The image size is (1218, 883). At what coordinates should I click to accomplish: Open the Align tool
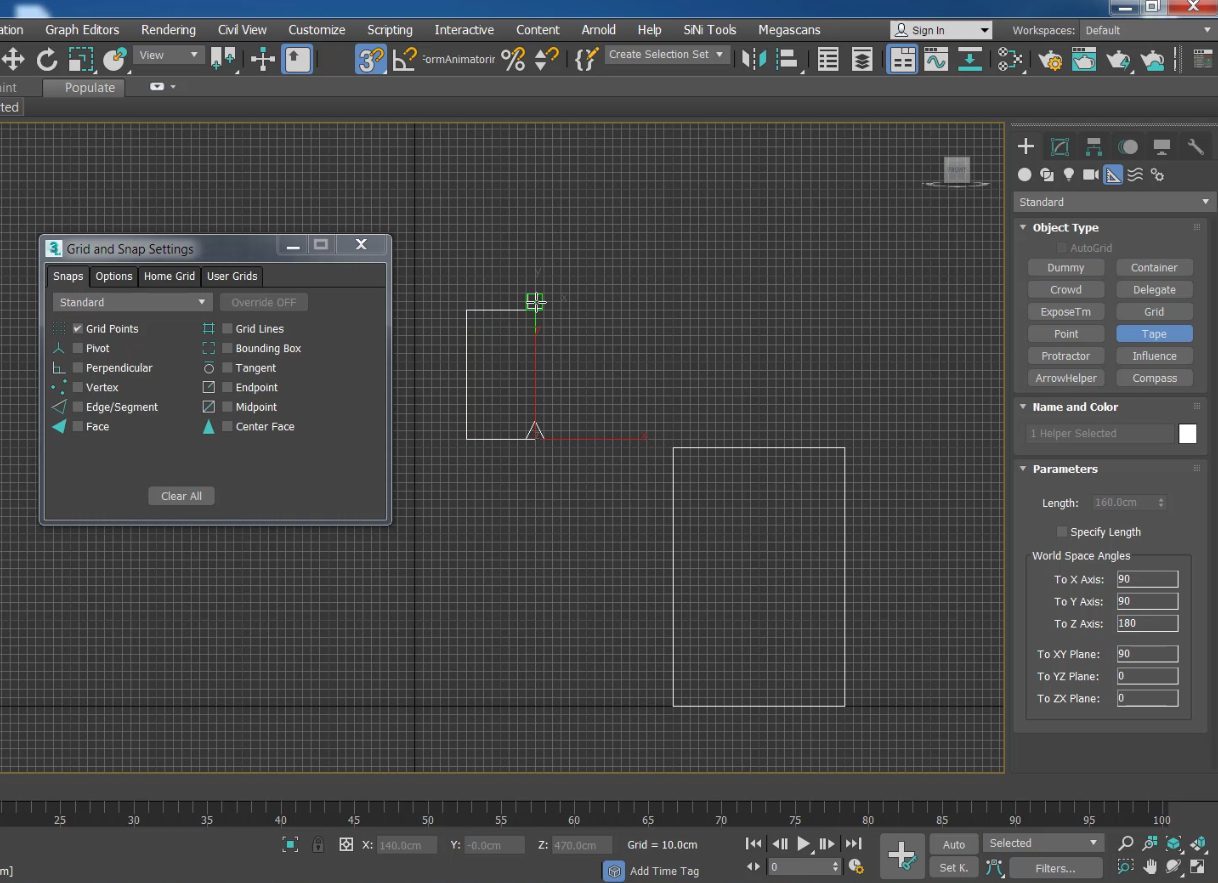click(787, 60)
